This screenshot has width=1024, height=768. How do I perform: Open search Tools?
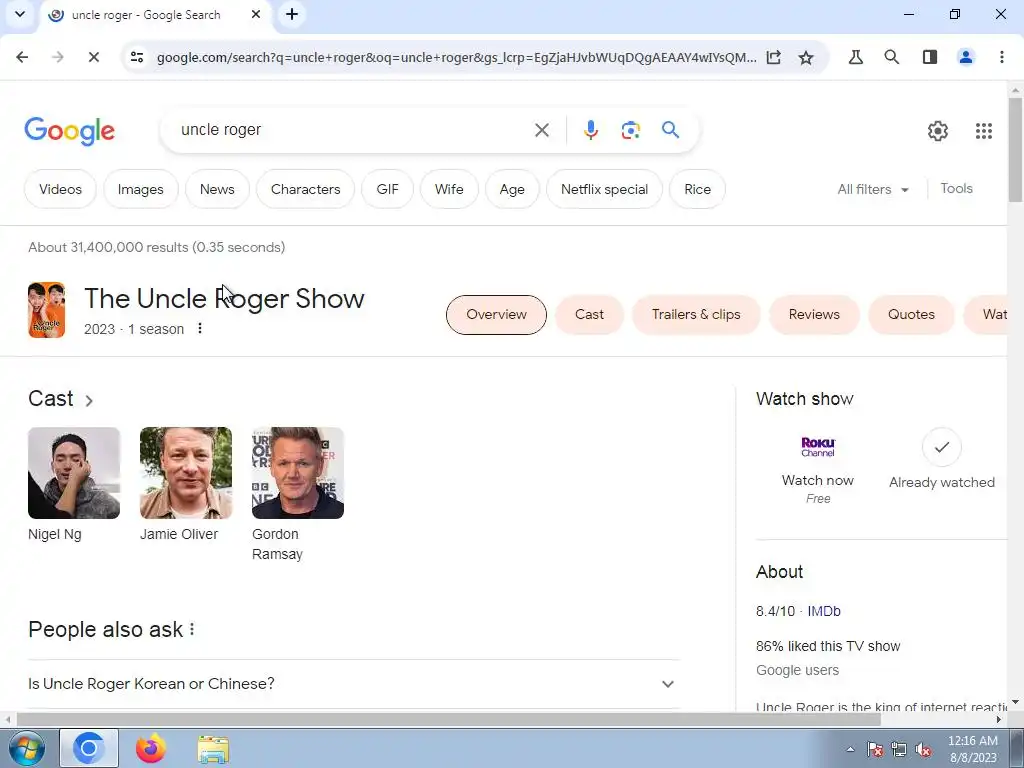point(956,189)
